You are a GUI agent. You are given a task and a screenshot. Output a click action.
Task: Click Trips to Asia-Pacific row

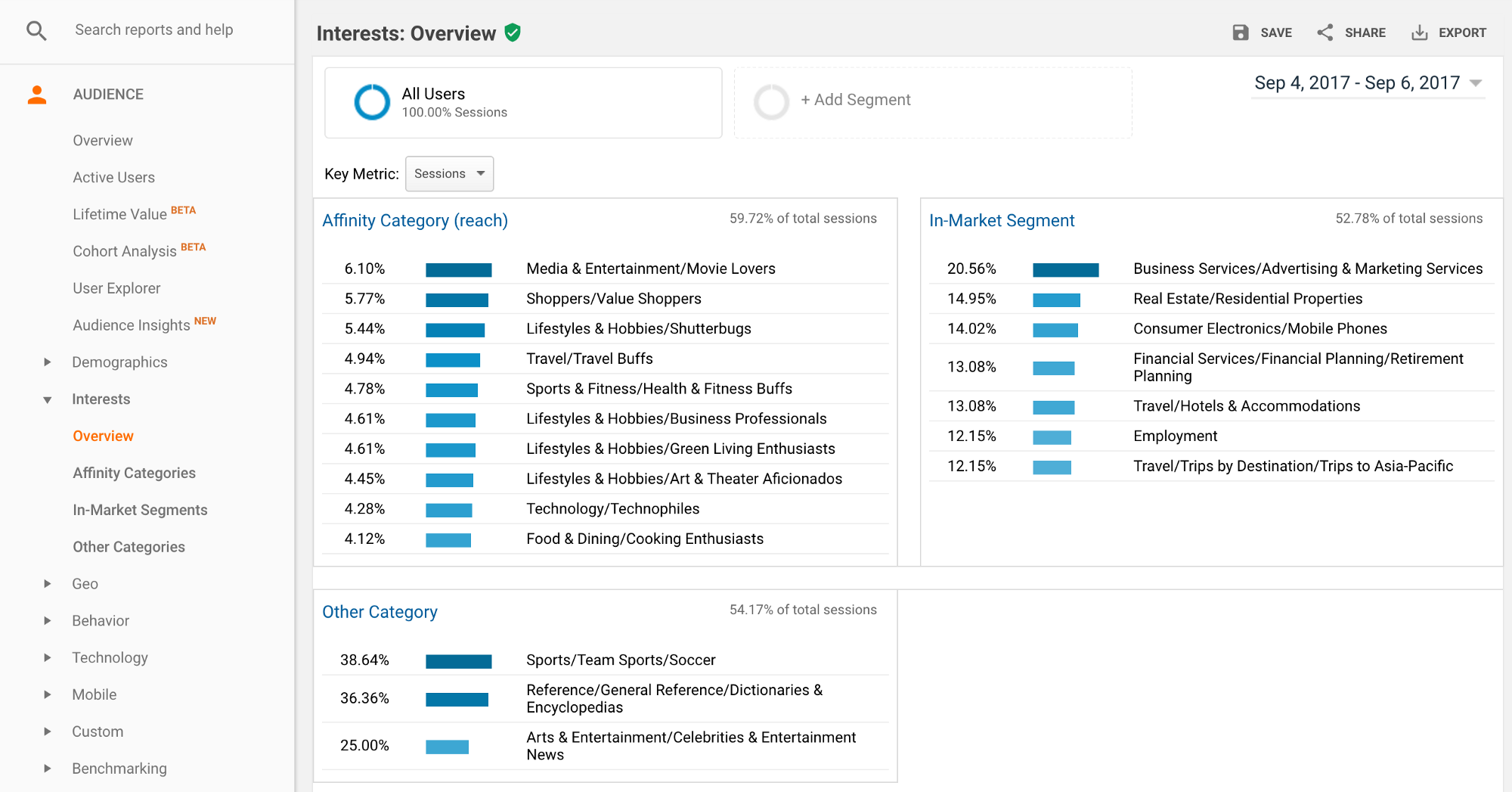1212,467
